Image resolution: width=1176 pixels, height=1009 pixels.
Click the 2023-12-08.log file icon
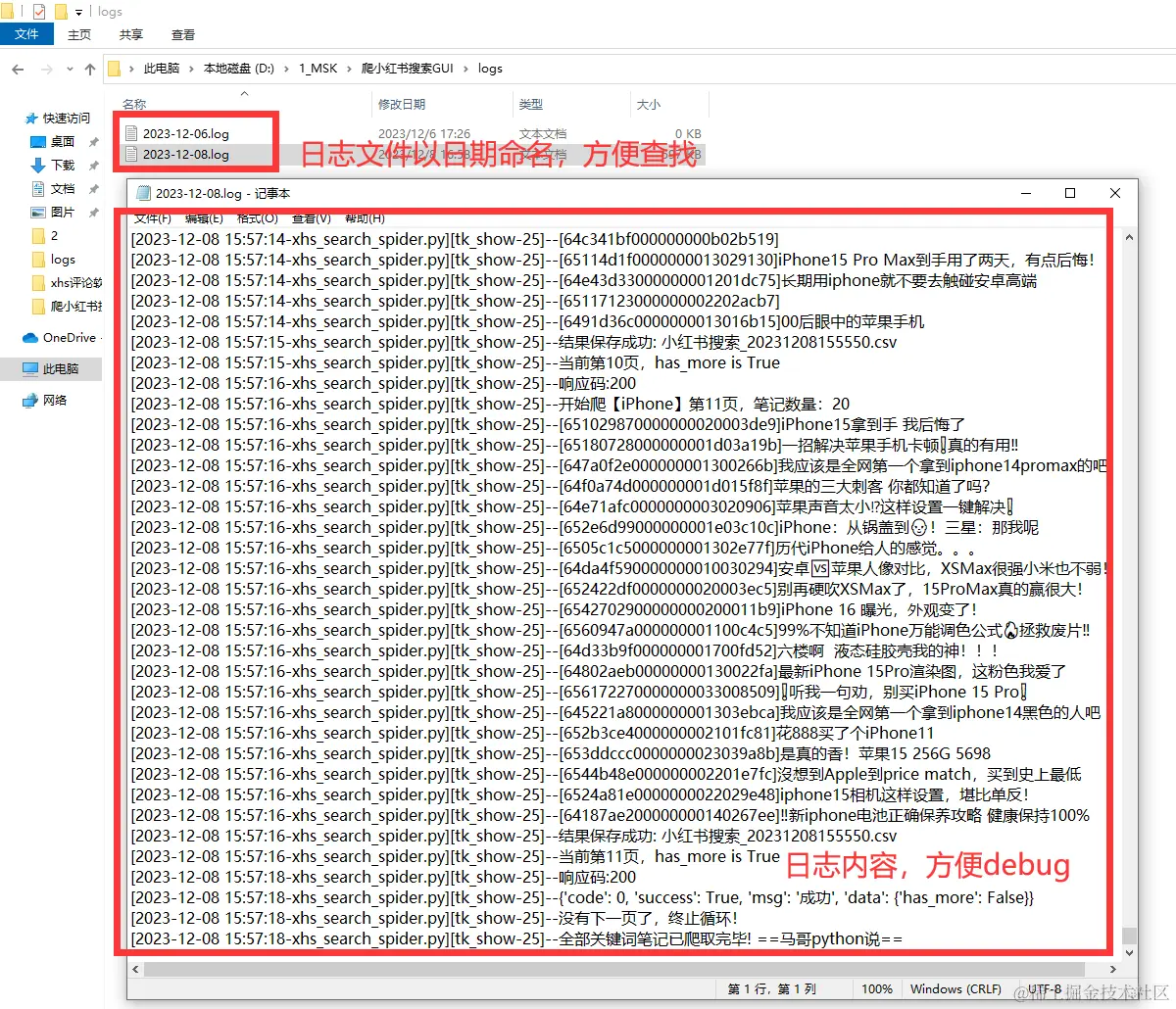[x=131, y=154]
